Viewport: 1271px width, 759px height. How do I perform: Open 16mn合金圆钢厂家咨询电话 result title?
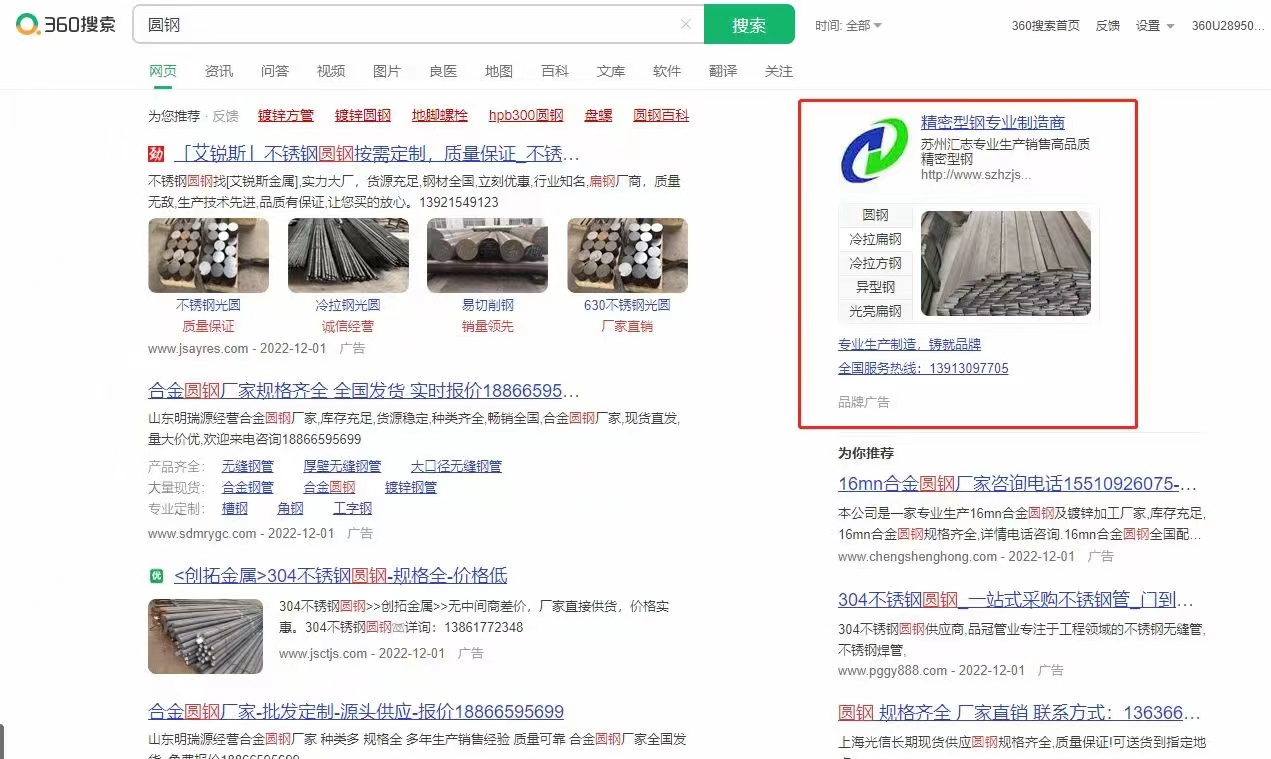point(1017,485)
